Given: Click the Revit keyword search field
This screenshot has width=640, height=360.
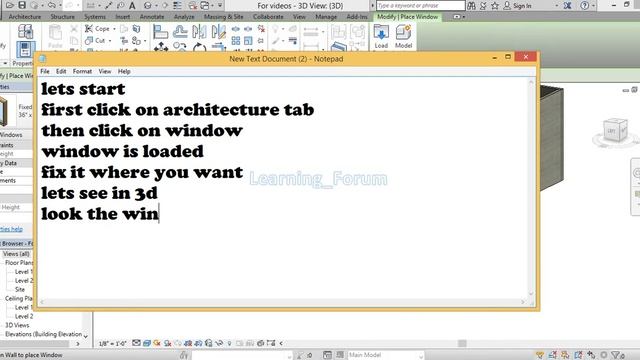Looking at the screenshot, I should (x=420, y=6).
